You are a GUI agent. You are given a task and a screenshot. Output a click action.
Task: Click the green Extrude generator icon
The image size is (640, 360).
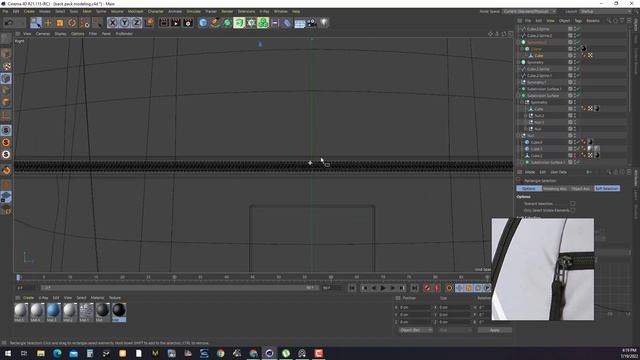point(239,23)
